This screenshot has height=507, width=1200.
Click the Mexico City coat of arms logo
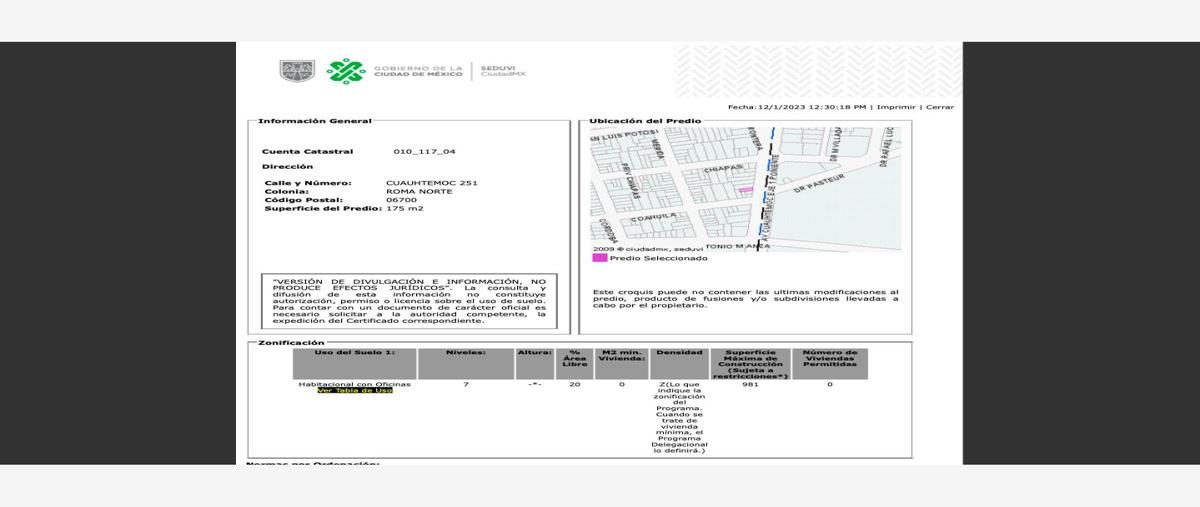click(x=297, y=71)
